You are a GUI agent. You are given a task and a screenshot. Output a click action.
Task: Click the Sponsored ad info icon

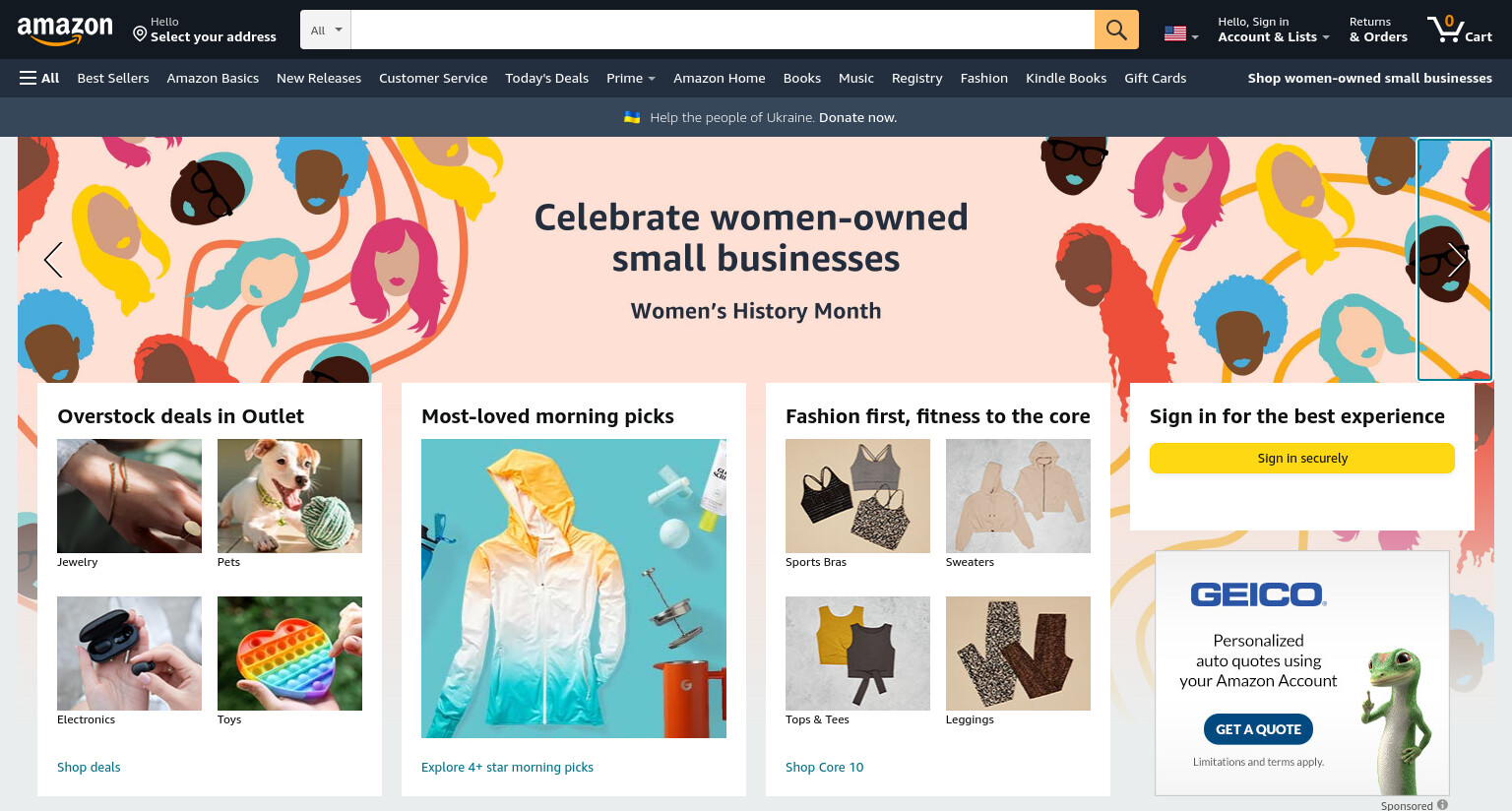click(x=1442, y=804)
